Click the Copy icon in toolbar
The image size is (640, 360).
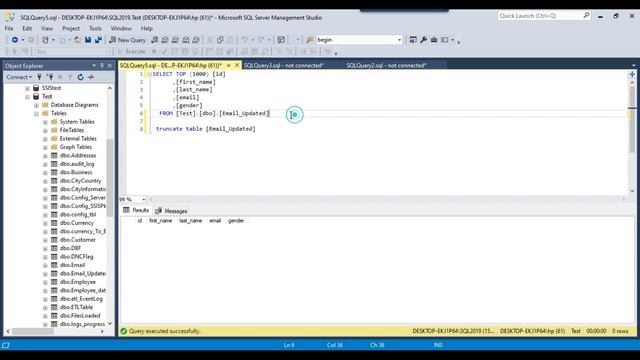pos(220,40)
